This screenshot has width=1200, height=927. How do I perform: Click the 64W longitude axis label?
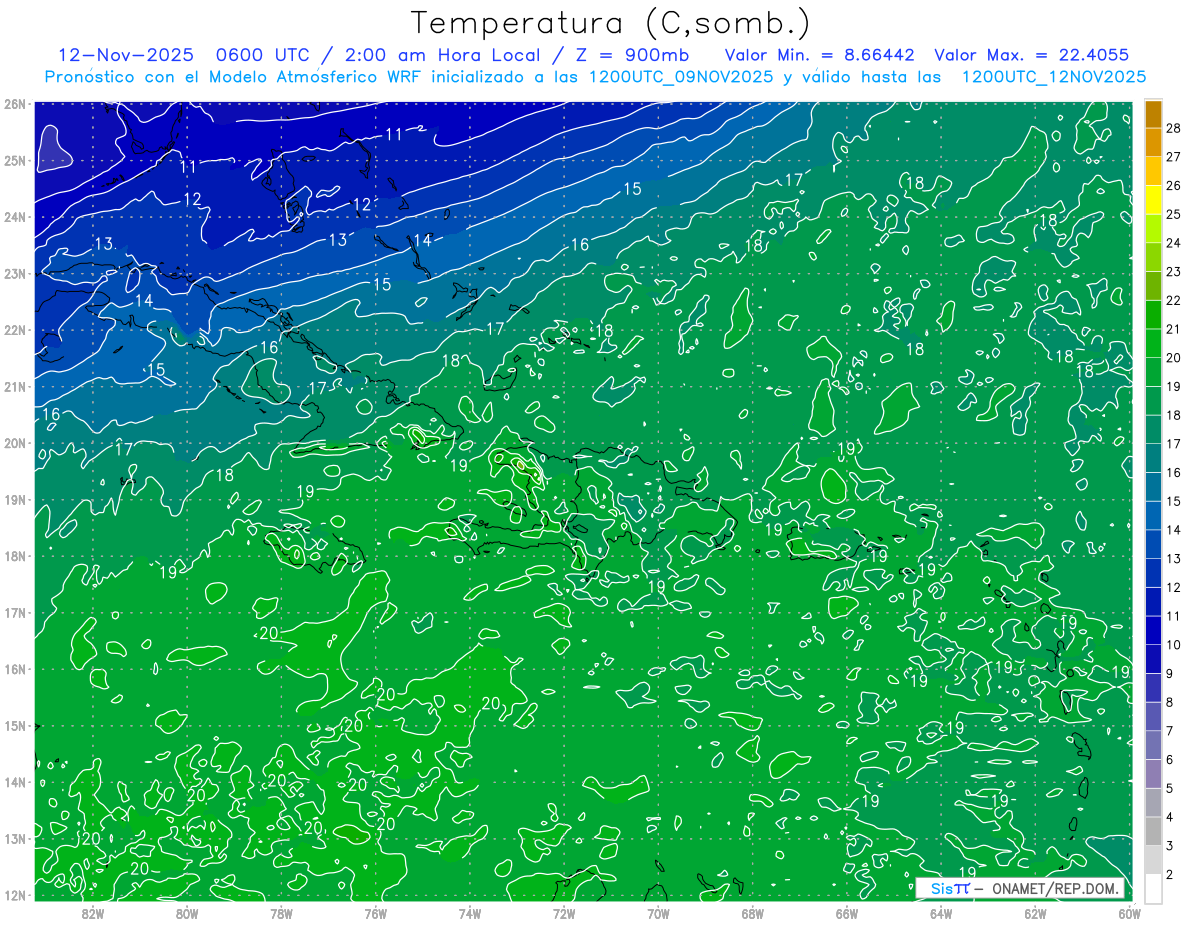(941, 913)
